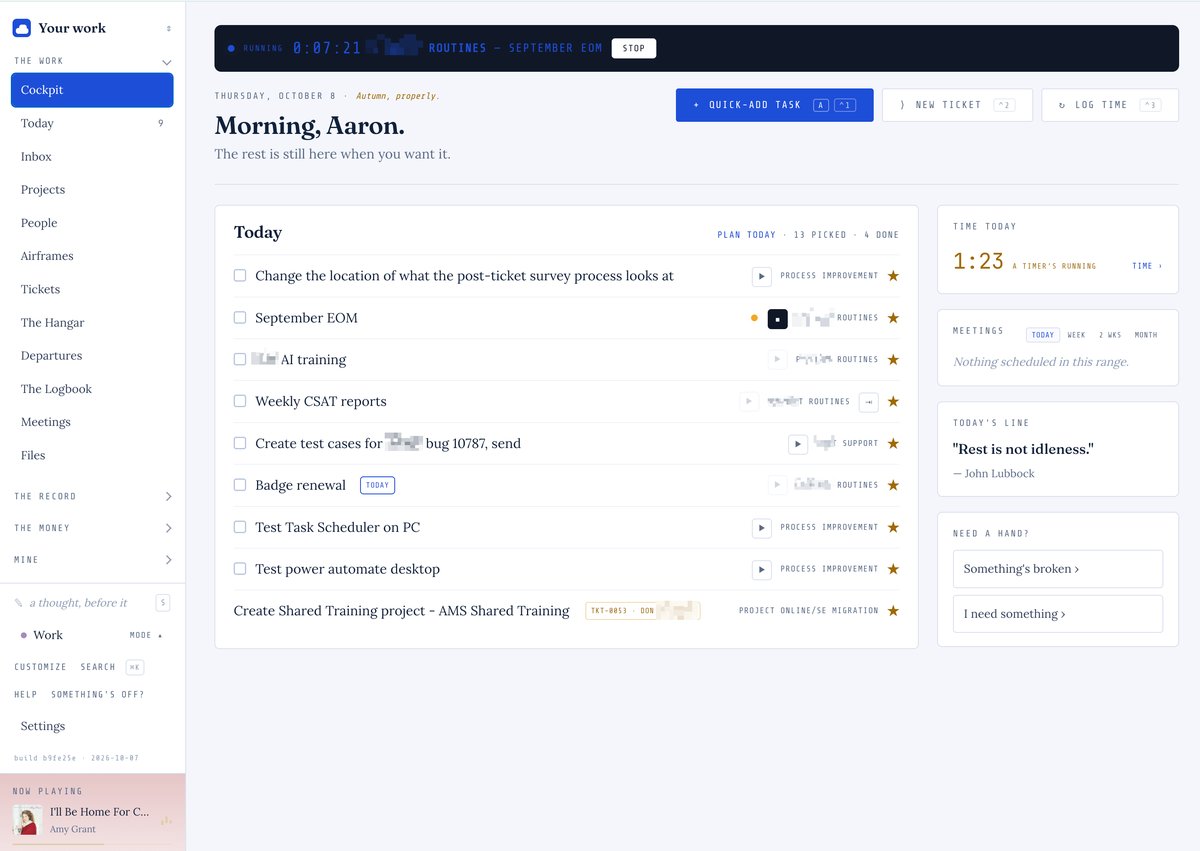Screen dimensions: 1200x851
Task: Stop the timer on the September EOM row
Action: (x=778, y=318)
